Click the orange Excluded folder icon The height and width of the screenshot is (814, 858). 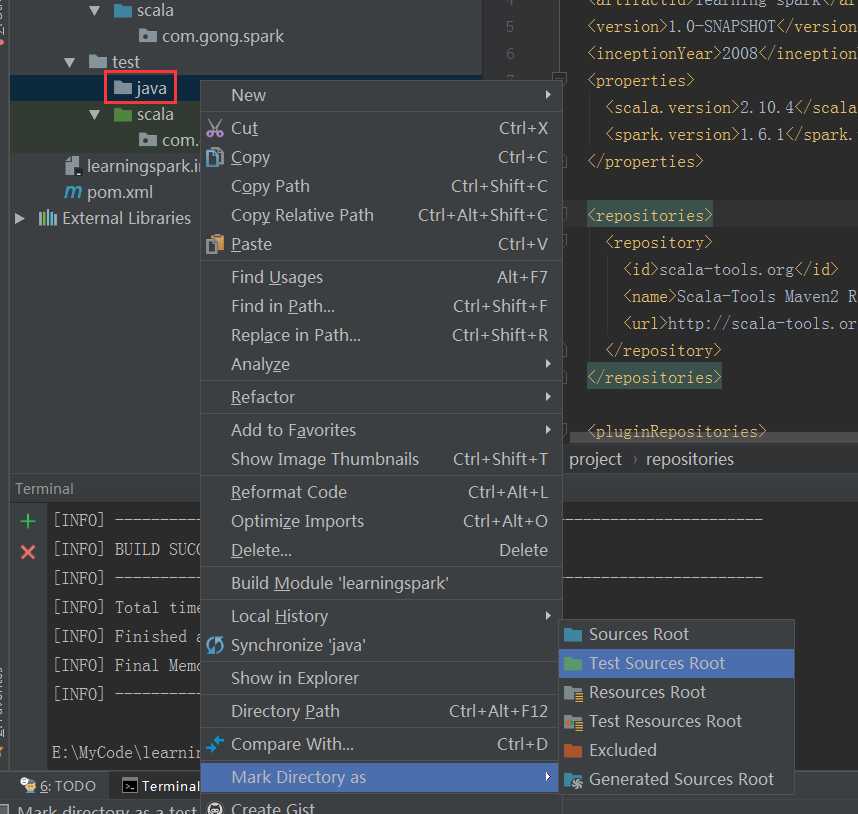click(x=573, y=751)
